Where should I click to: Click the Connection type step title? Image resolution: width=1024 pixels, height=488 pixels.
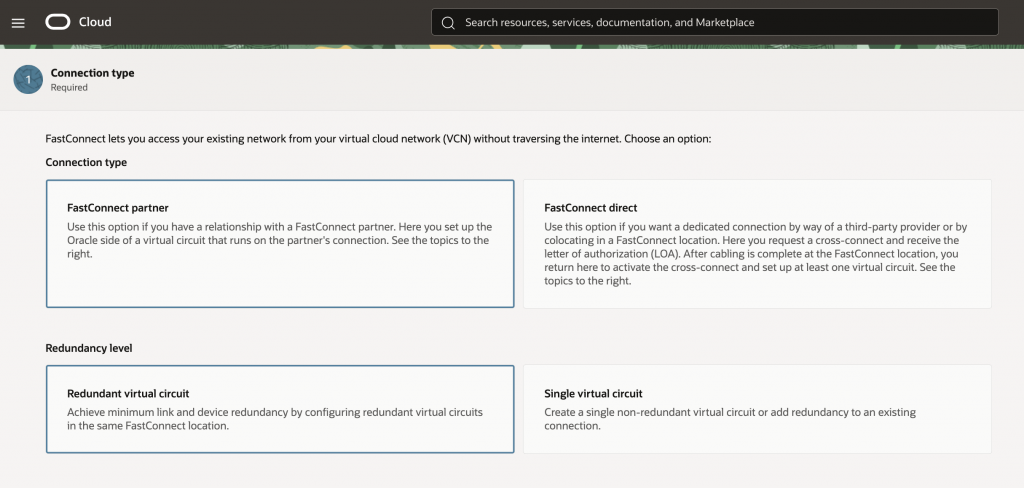[93, 73]
